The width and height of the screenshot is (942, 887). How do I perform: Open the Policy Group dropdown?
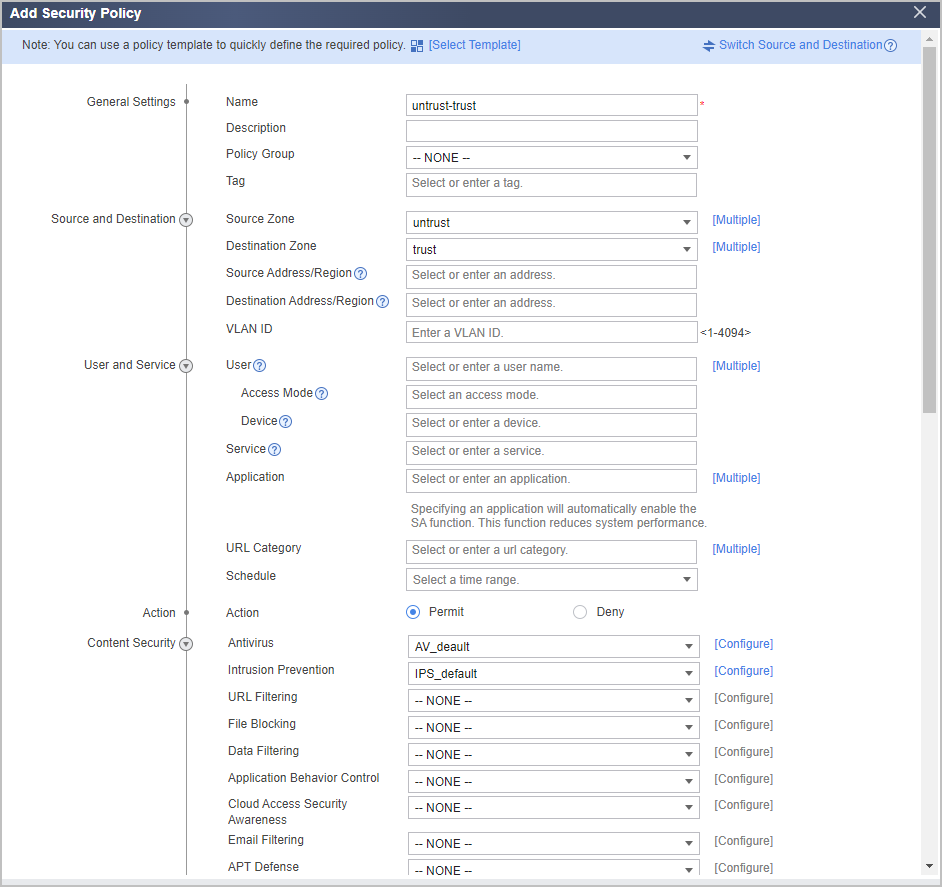[x=552, y=157]
